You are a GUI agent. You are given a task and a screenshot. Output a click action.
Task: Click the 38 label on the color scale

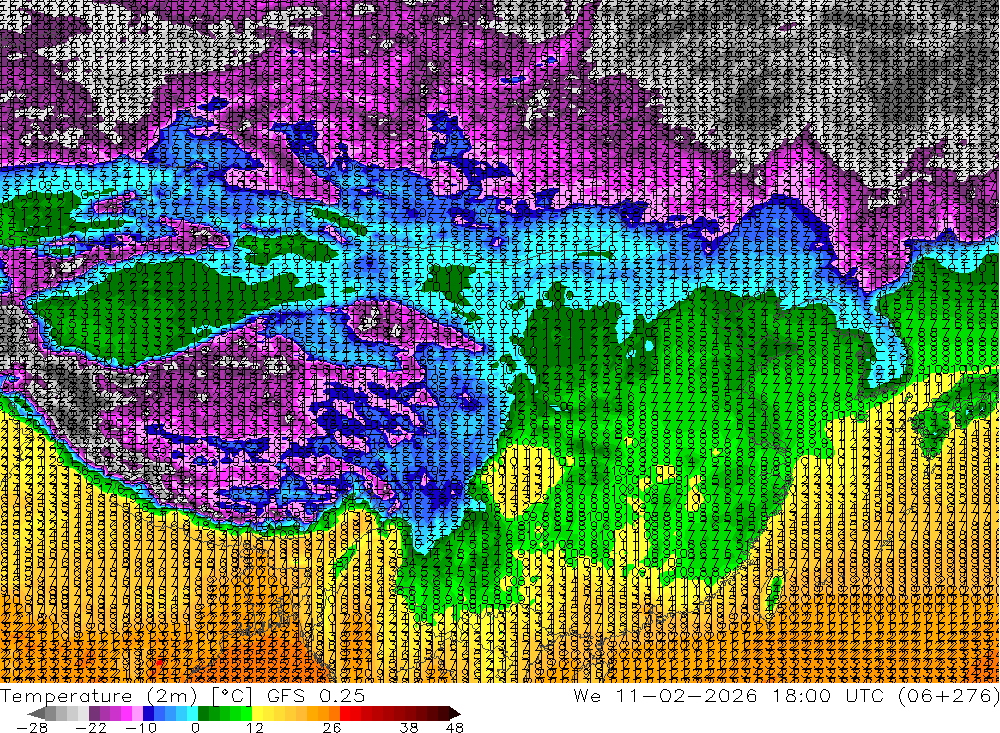tap(408, 727)
